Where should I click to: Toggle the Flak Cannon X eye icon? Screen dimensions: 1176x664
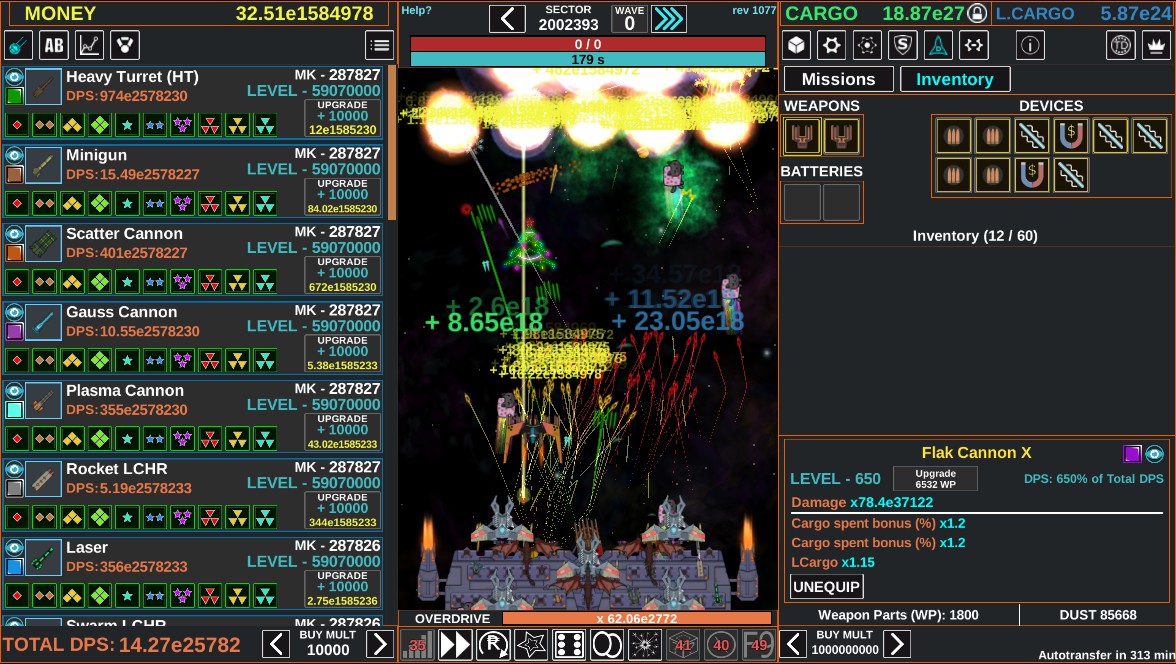pos(1154,453)
